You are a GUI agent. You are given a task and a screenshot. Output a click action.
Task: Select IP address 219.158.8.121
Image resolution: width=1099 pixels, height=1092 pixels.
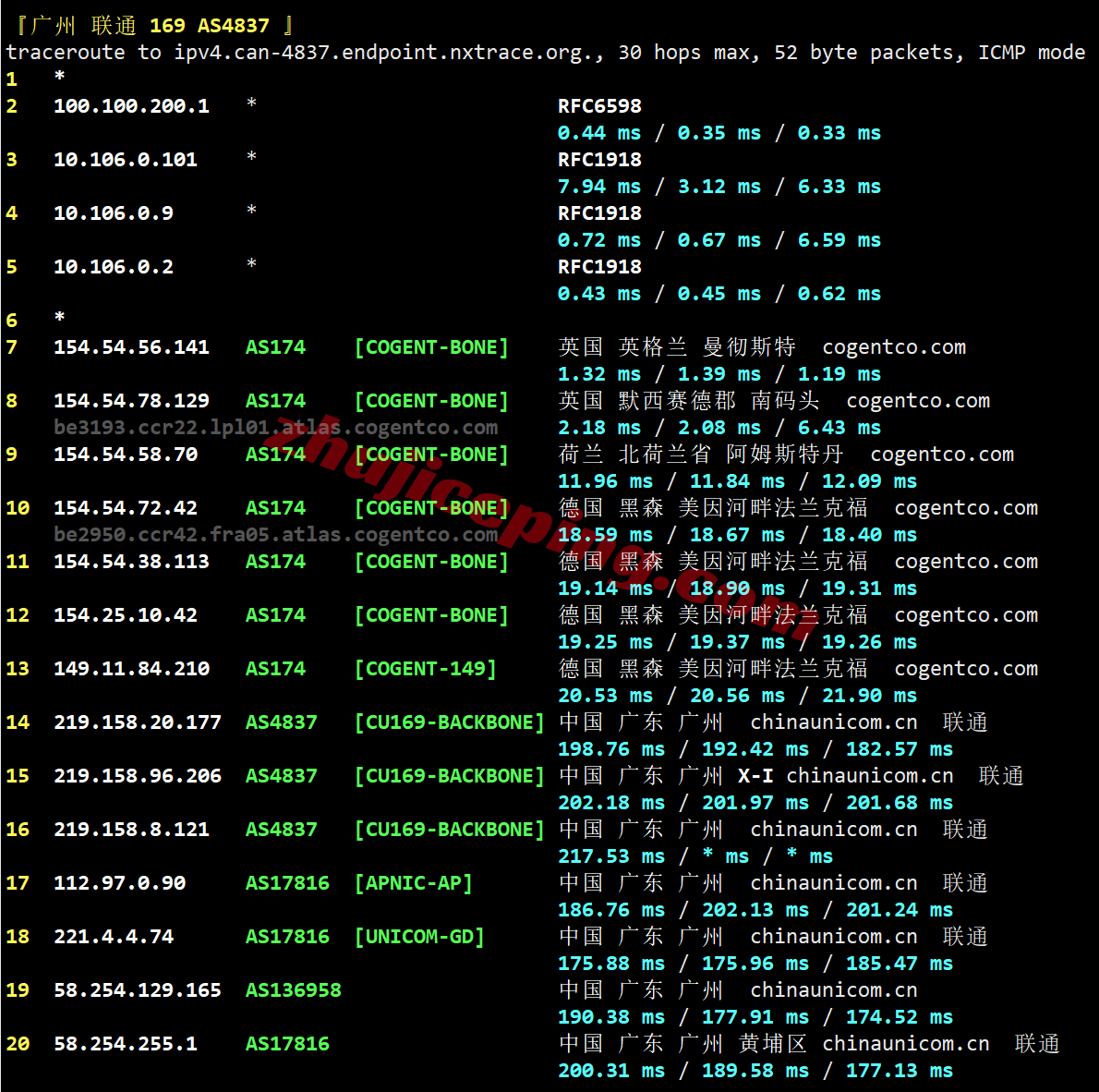click(131, 829)
